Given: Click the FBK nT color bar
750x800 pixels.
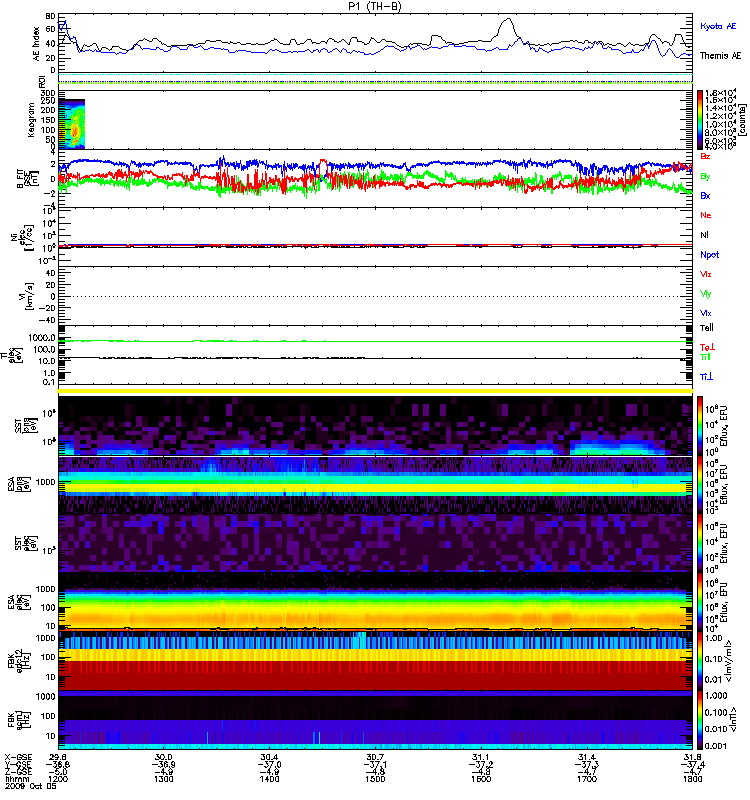Looking at the screenshot, I should click(x=700, y=720).
